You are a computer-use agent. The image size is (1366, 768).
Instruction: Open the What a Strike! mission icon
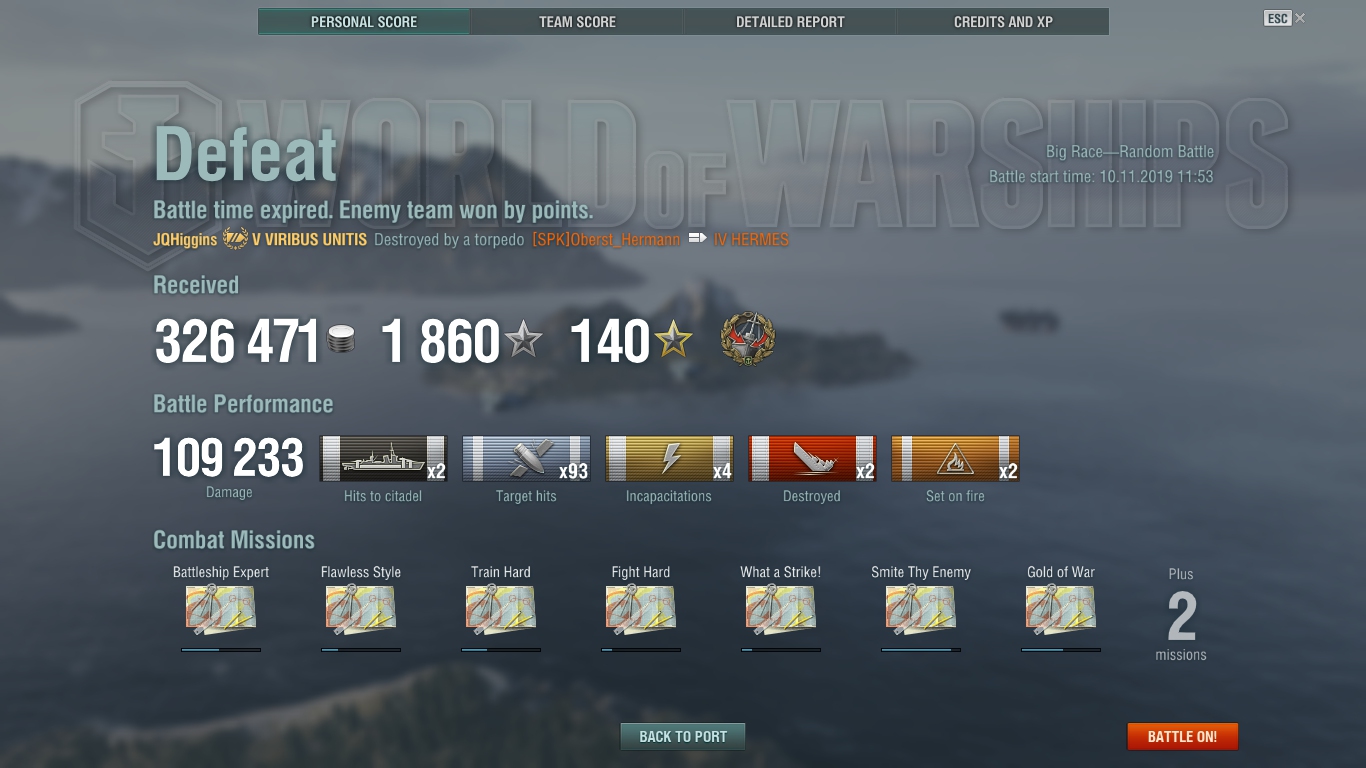(x=781, y=610)
